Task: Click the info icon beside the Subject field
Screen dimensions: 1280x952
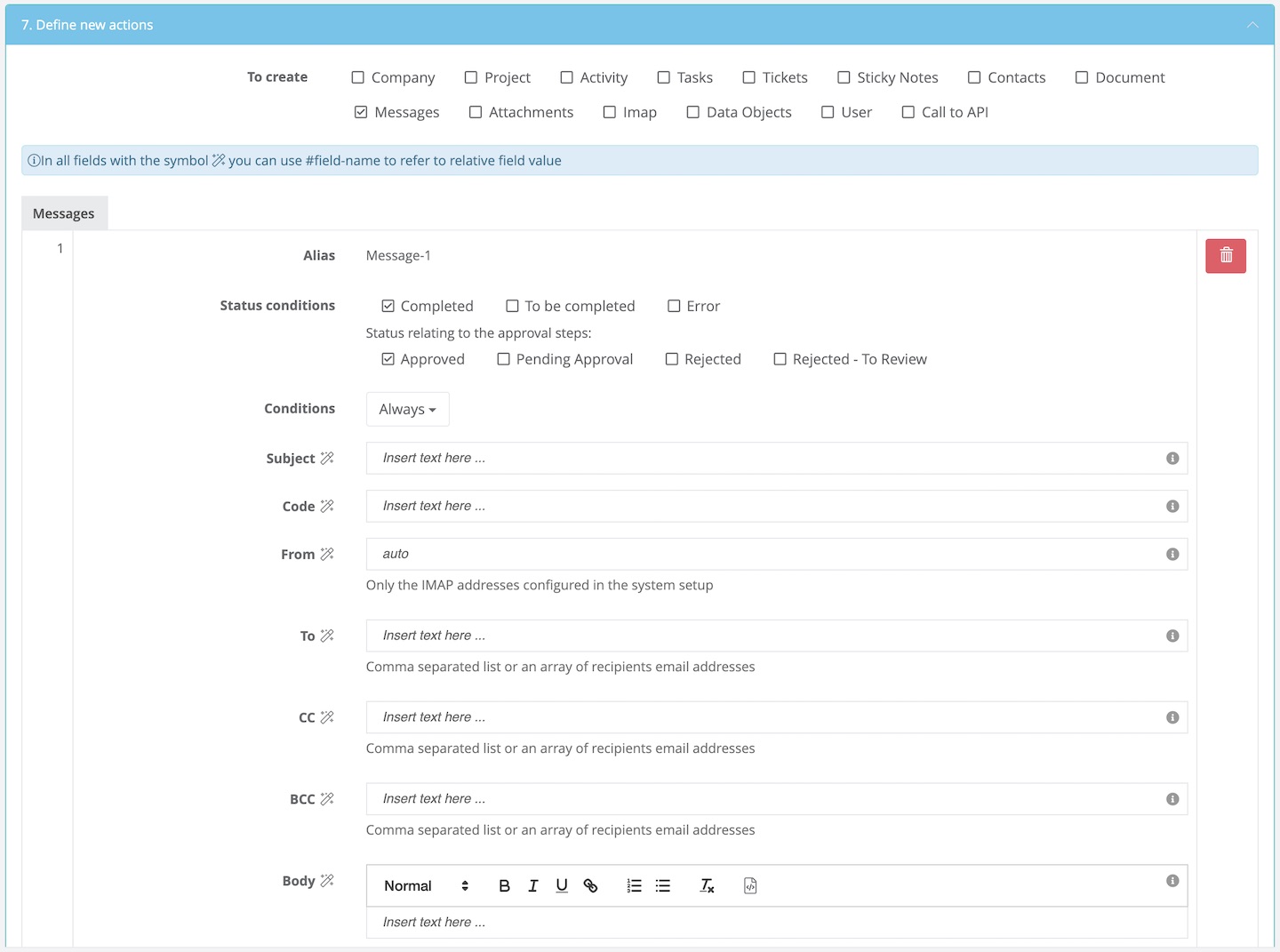Action: [x=1172, y=458]
